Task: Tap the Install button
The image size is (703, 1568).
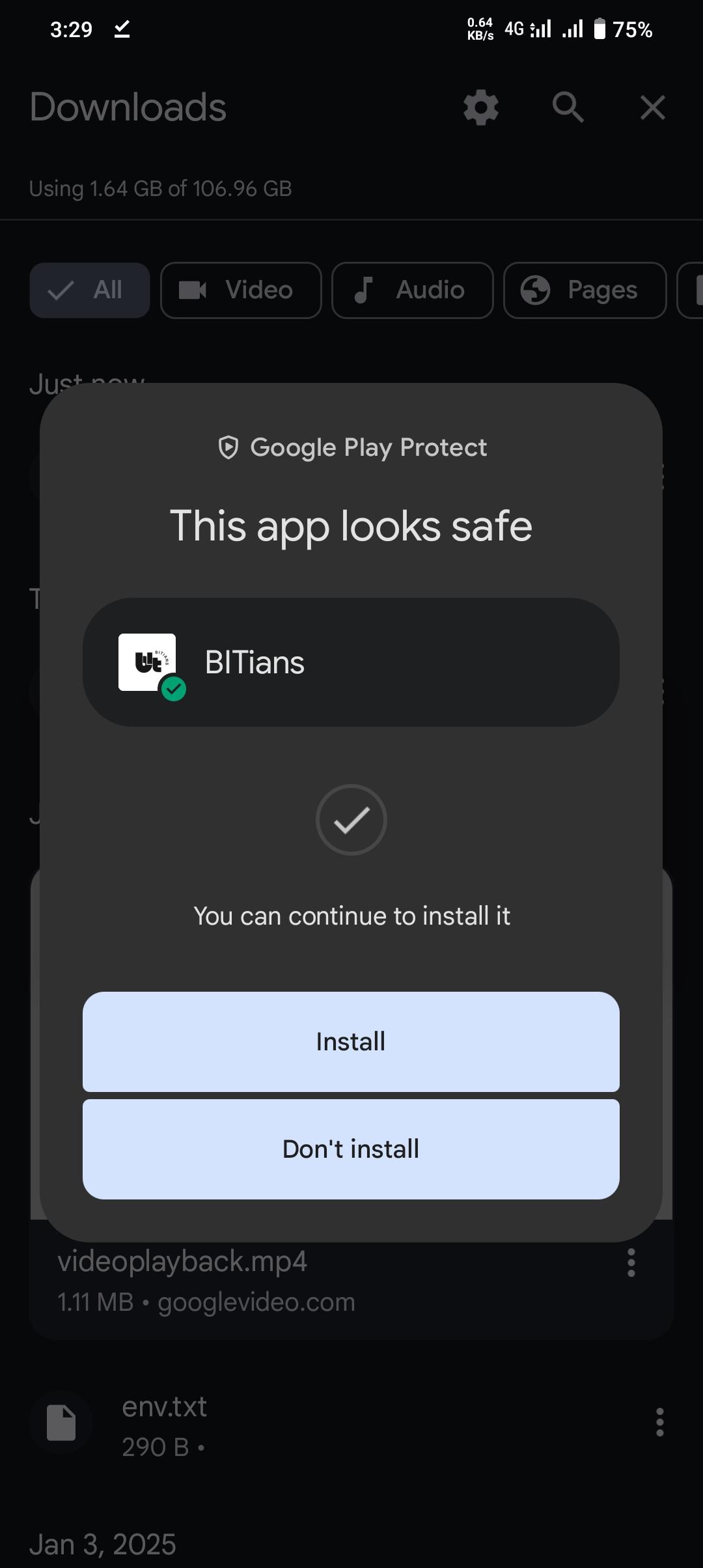Action: pyautogui.click(x=351, y=1042)
